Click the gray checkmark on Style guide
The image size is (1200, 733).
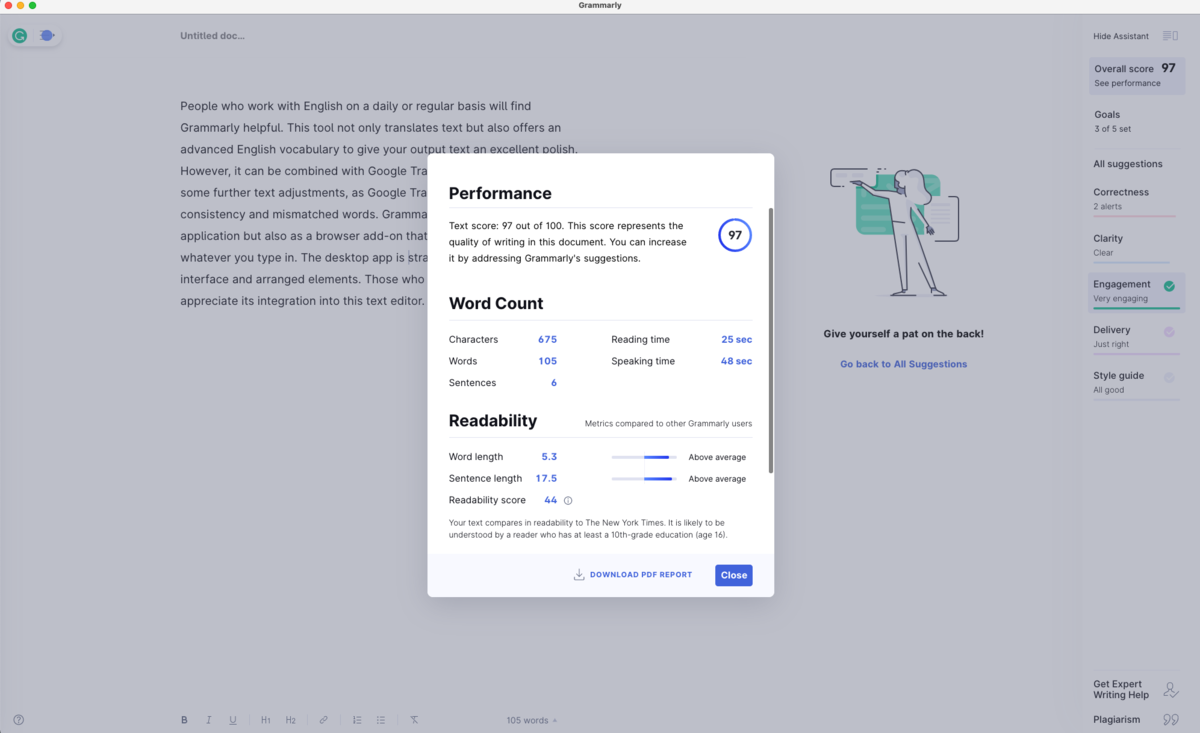(x=1169, y=377)
